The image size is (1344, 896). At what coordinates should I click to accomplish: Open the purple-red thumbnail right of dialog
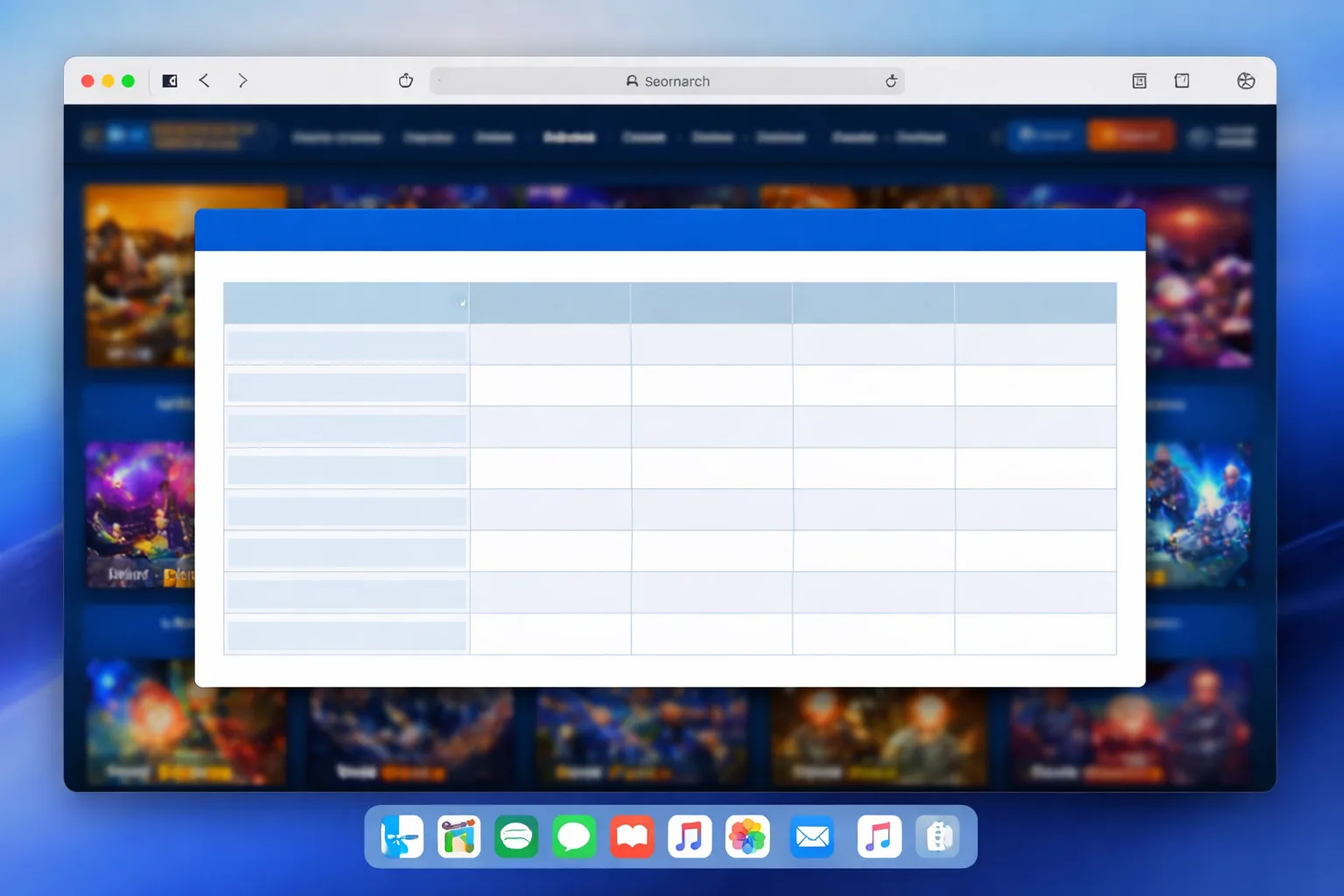[1199, 276]
